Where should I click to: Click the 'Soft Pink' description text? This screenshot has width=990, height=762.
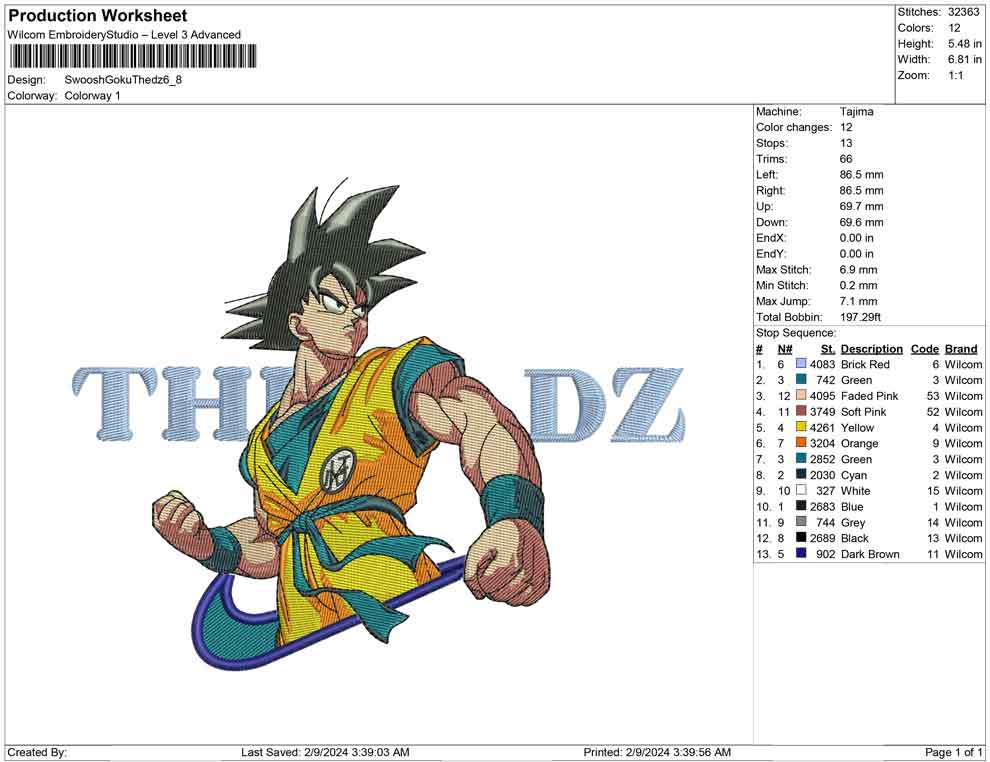(863, 412)
